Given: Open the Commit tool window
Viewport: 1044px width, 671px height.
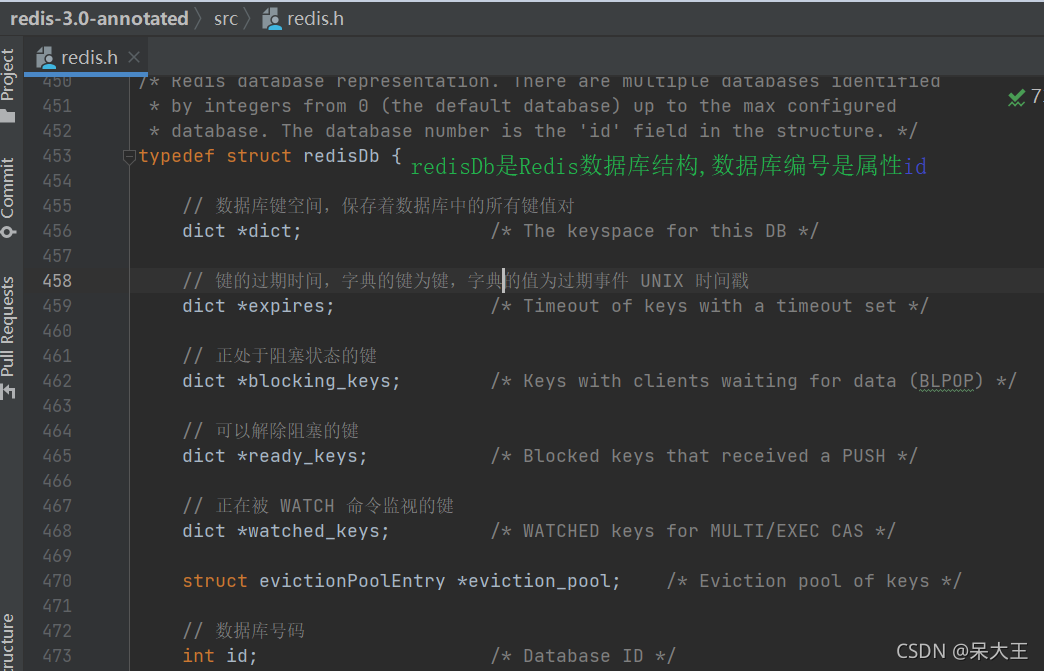Looking at the screenshot, I should pos(8,197).
